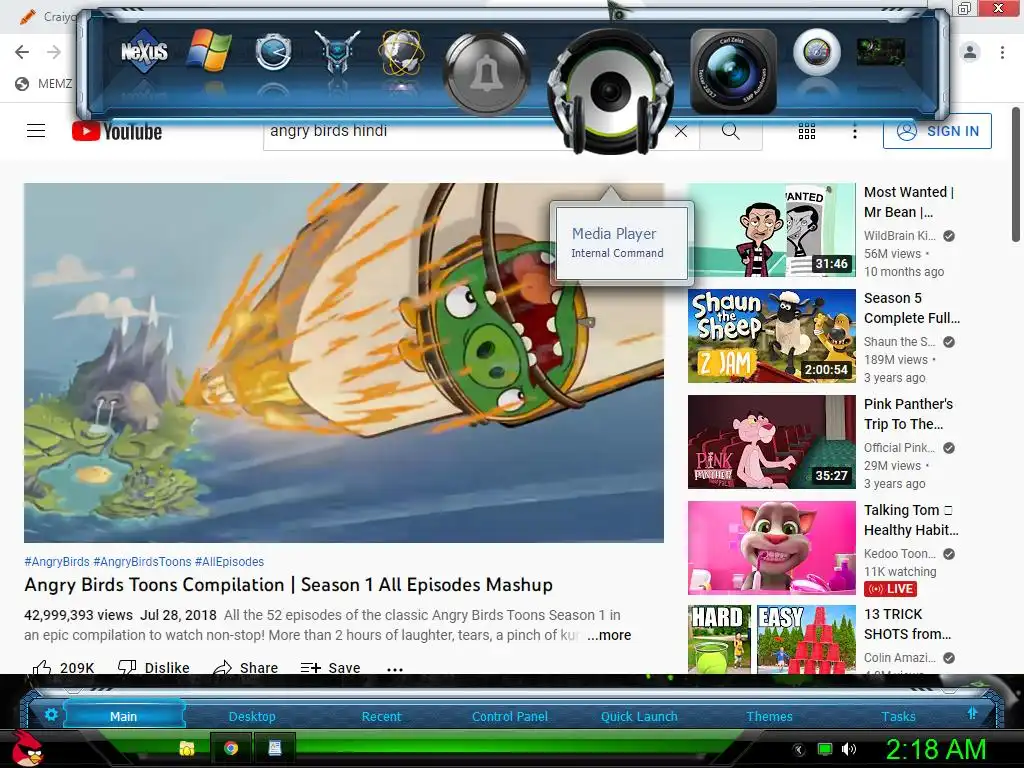Click the system tray volume speaker
Viewport: 1024px width, 768px height.
tap(849, 749)
